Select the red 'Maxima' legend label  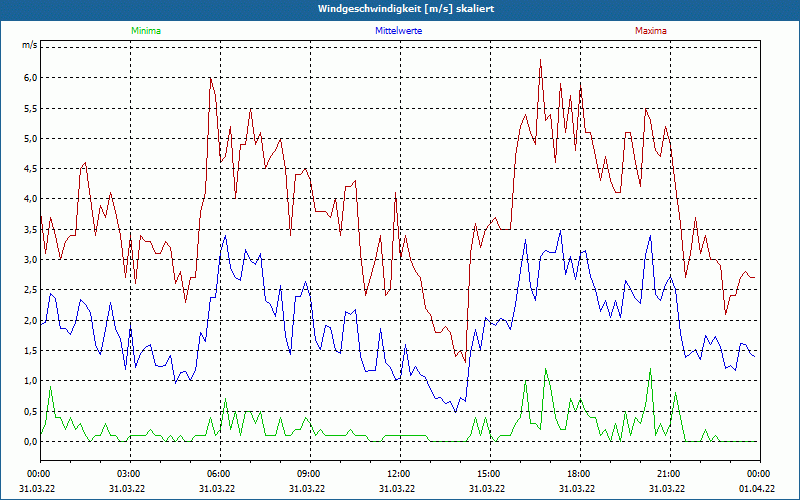pos(651,31)
